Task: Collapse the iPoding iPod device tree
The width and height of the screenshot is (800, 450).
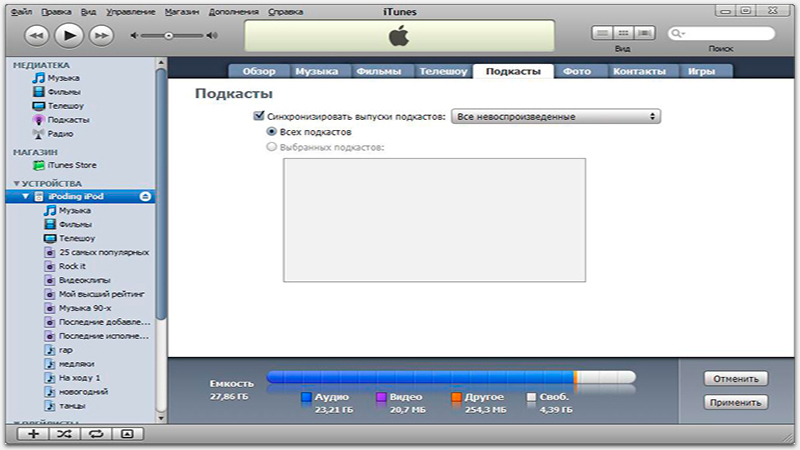Action: pyautogui.click(x=26, y=196)
